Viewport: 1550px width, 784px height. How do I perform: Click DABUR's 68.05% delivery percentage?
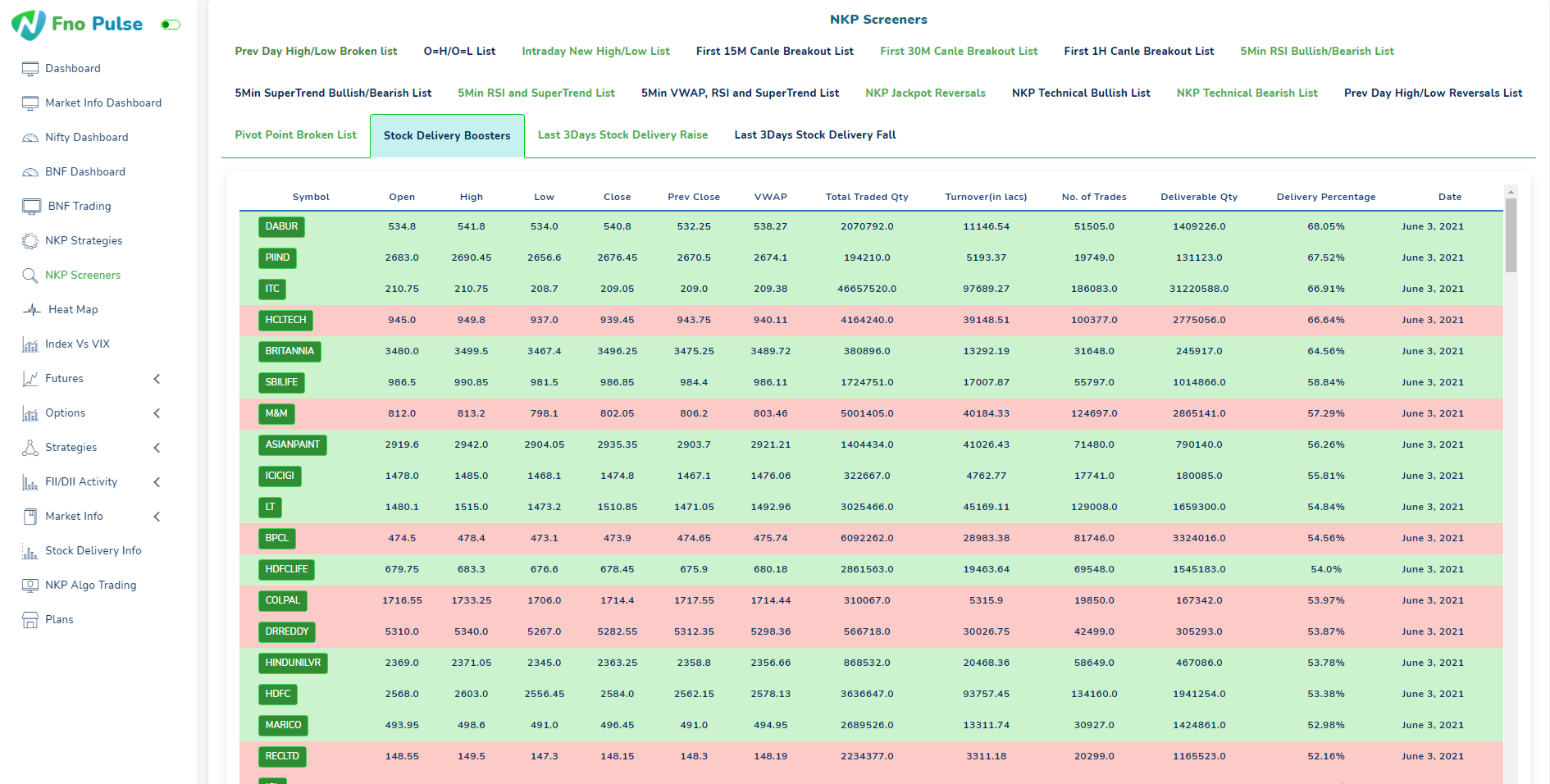click(1326, 226)
